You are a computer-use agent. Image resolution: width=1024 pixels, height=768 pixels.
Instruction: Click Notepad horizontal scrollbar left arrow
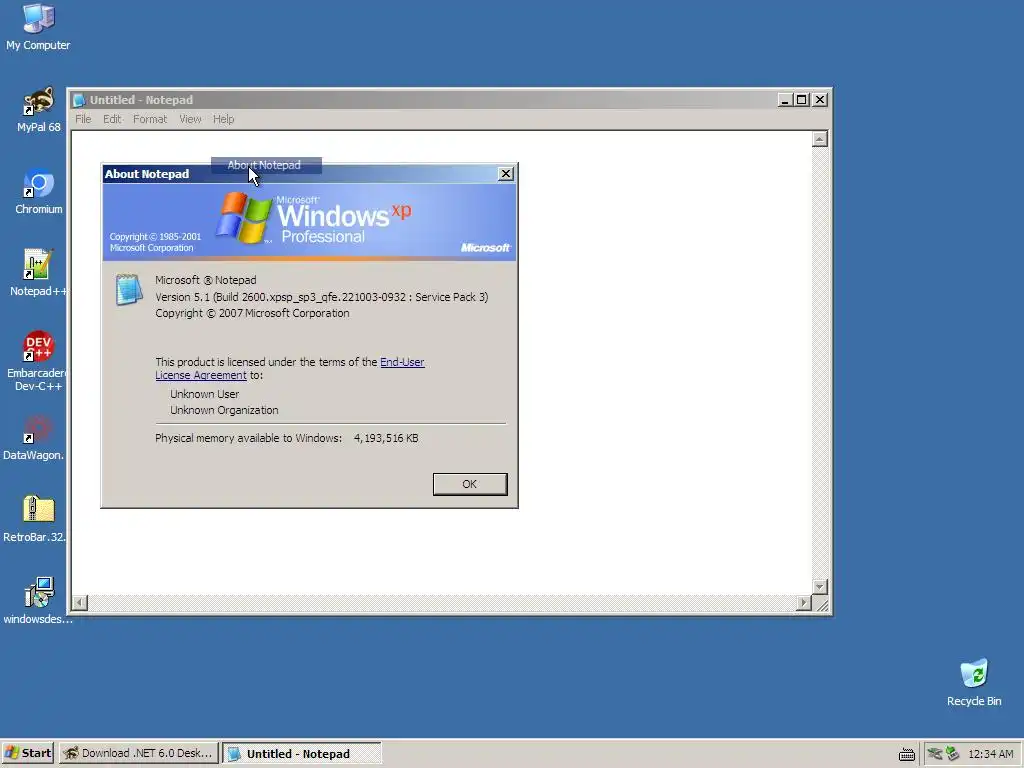(x=80, y=603)
